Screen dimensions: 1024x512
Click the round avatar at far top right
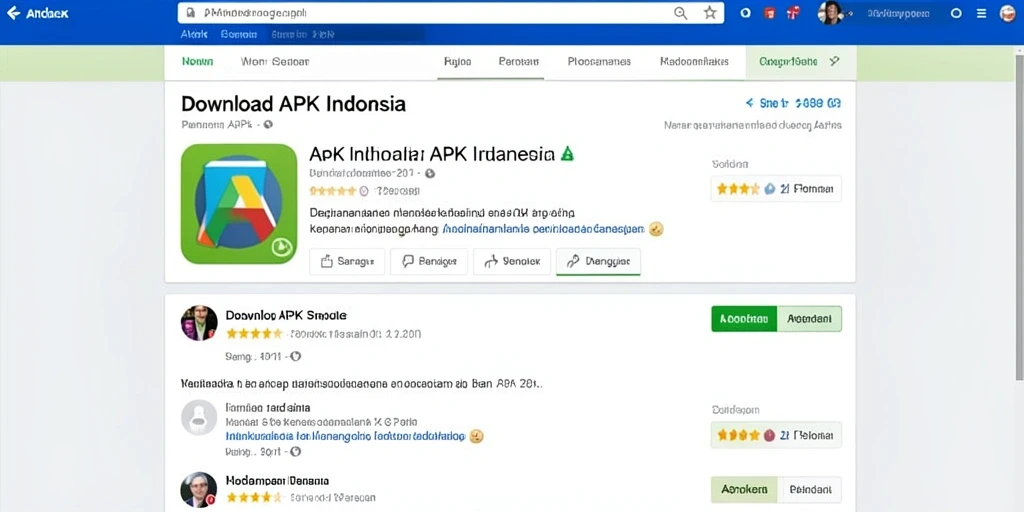pyautogui.click(x=1008, y=12)
